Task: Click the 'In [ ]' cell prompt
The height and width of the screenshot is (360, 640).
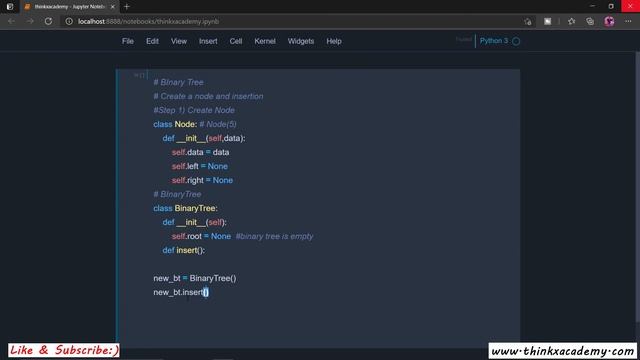Action: (139, 75)
